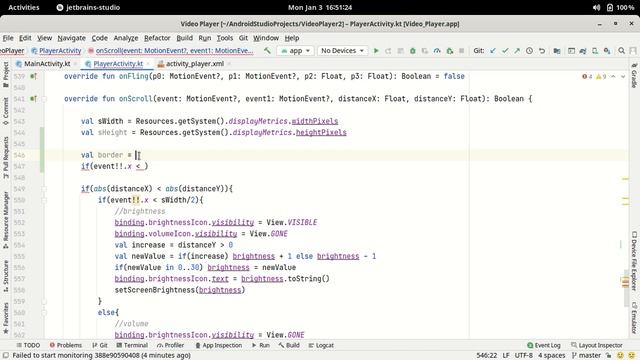Click the Debug app bug icon
This screenshot has width=640, height=360.
[x=413, y=51]
